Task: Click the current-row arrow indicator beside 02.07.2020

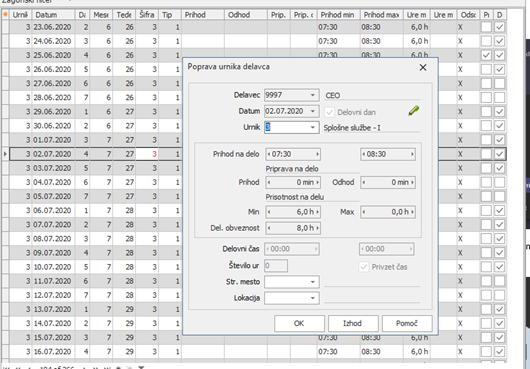Action: [x=5, y=154]
